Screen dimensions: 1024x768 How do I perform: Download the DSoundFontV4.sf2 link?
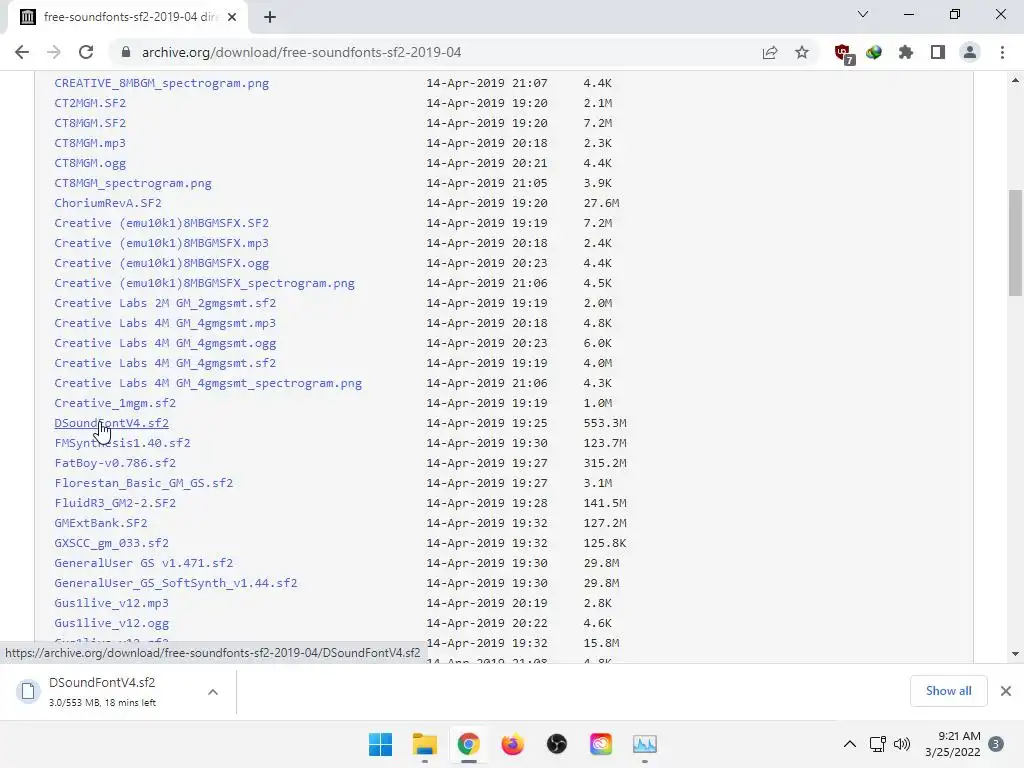(x=112, y=423)
